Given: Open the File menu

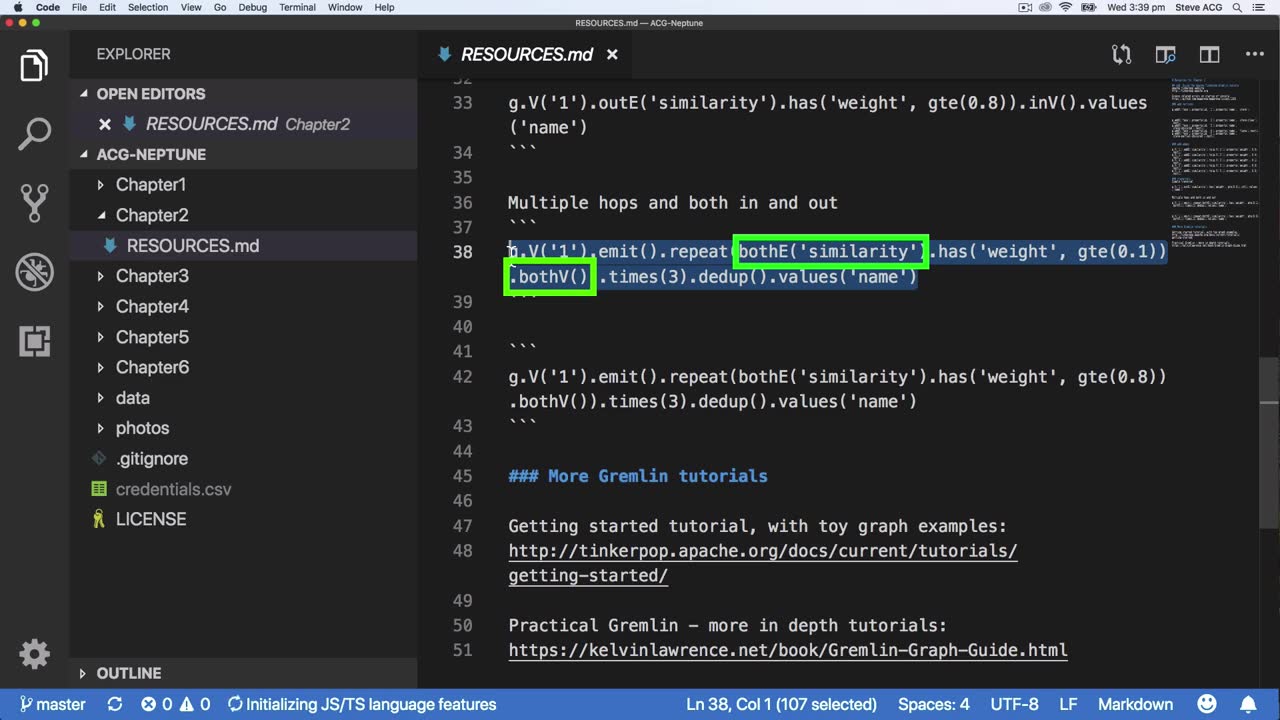Looking at the screenshot, I should [x=78, y=7].
